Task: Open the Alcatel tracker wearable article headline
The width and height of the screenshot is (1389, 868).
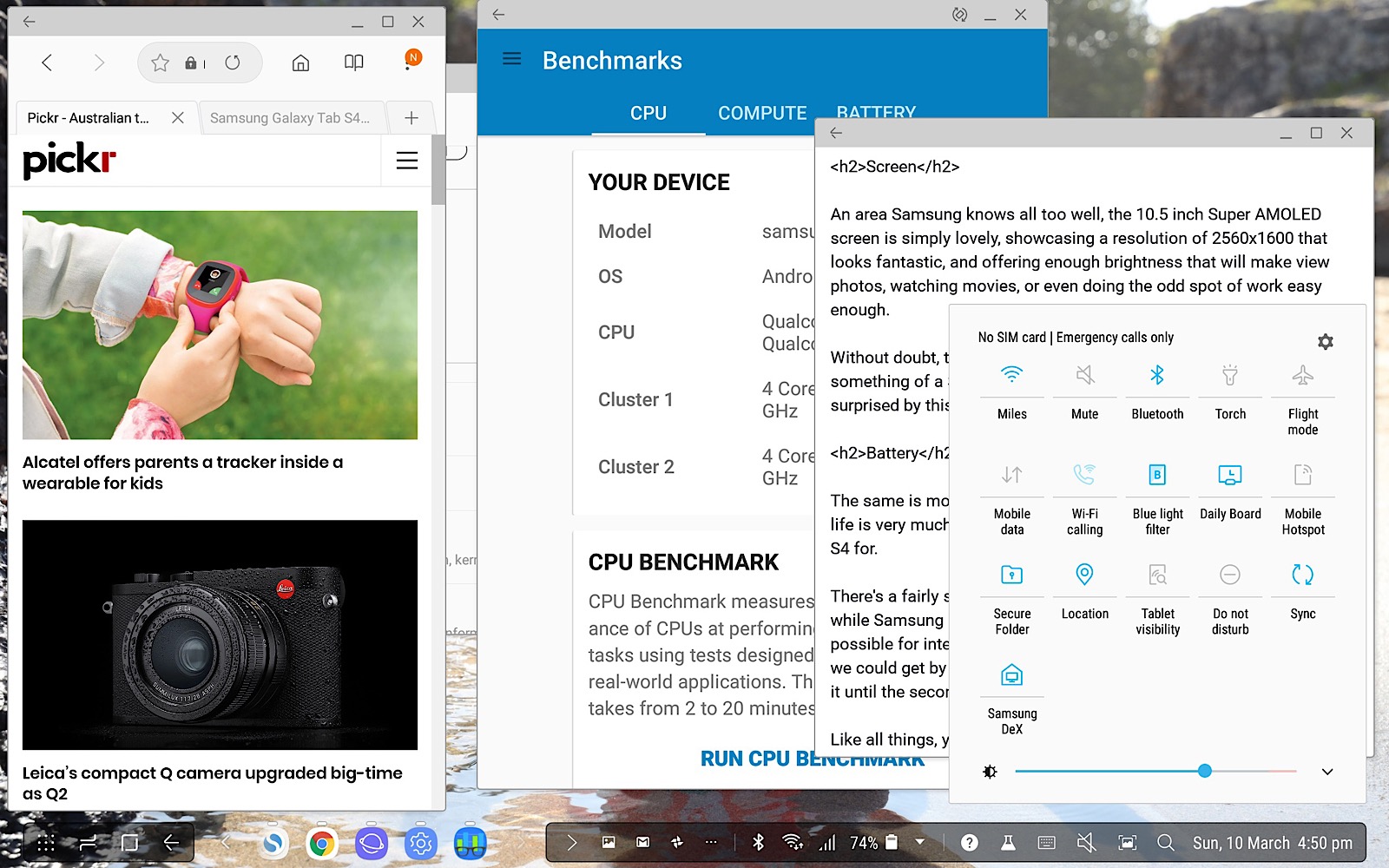Action: (x=182, y=472)
